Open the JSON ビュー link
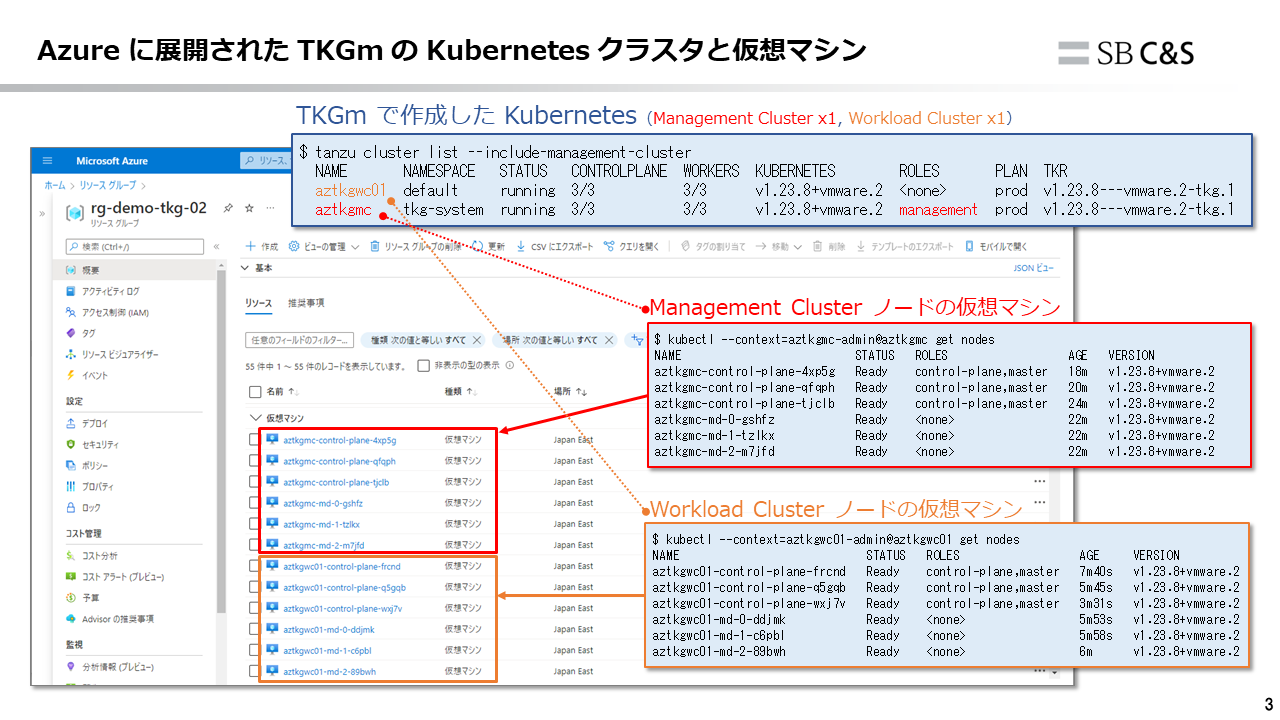The width and height of the screenshot is (1280, 720). 1033,268
